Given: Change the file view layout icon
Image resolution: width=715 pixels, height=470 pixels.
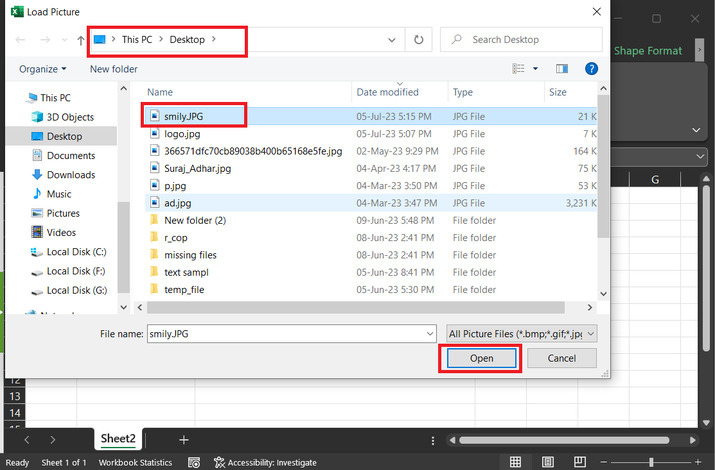Looking at the screenshot, I should [x=518, y=69].
